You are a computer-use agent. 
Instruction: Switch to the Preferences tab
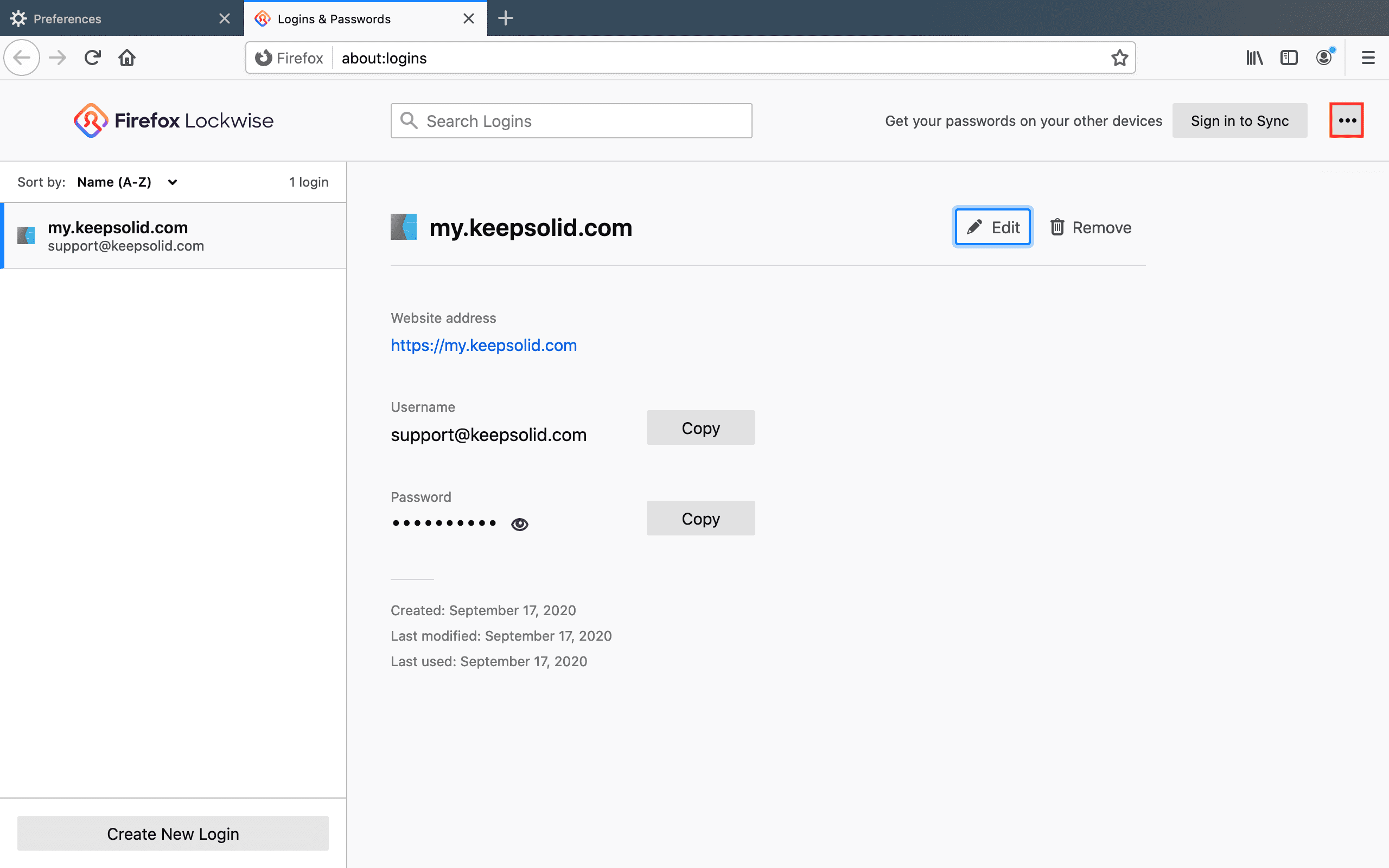click(x=103, y=18)
